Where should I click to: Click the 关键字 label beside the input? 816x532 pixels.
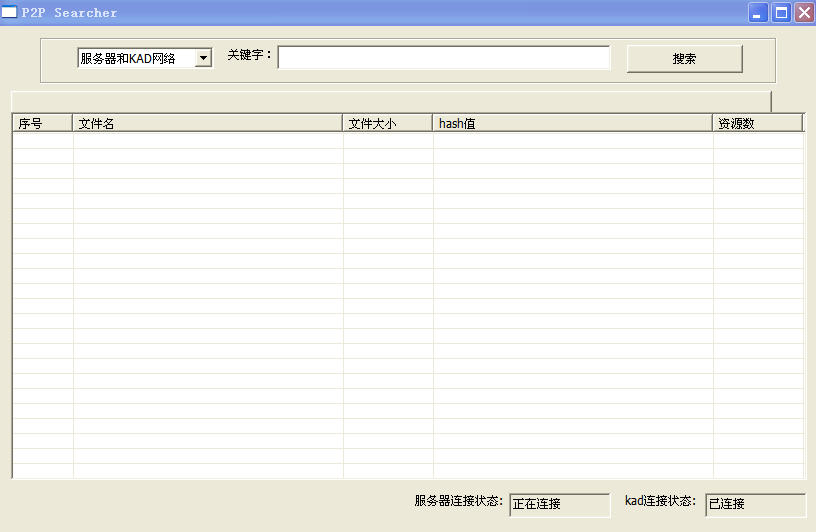(x=249, y=56)
